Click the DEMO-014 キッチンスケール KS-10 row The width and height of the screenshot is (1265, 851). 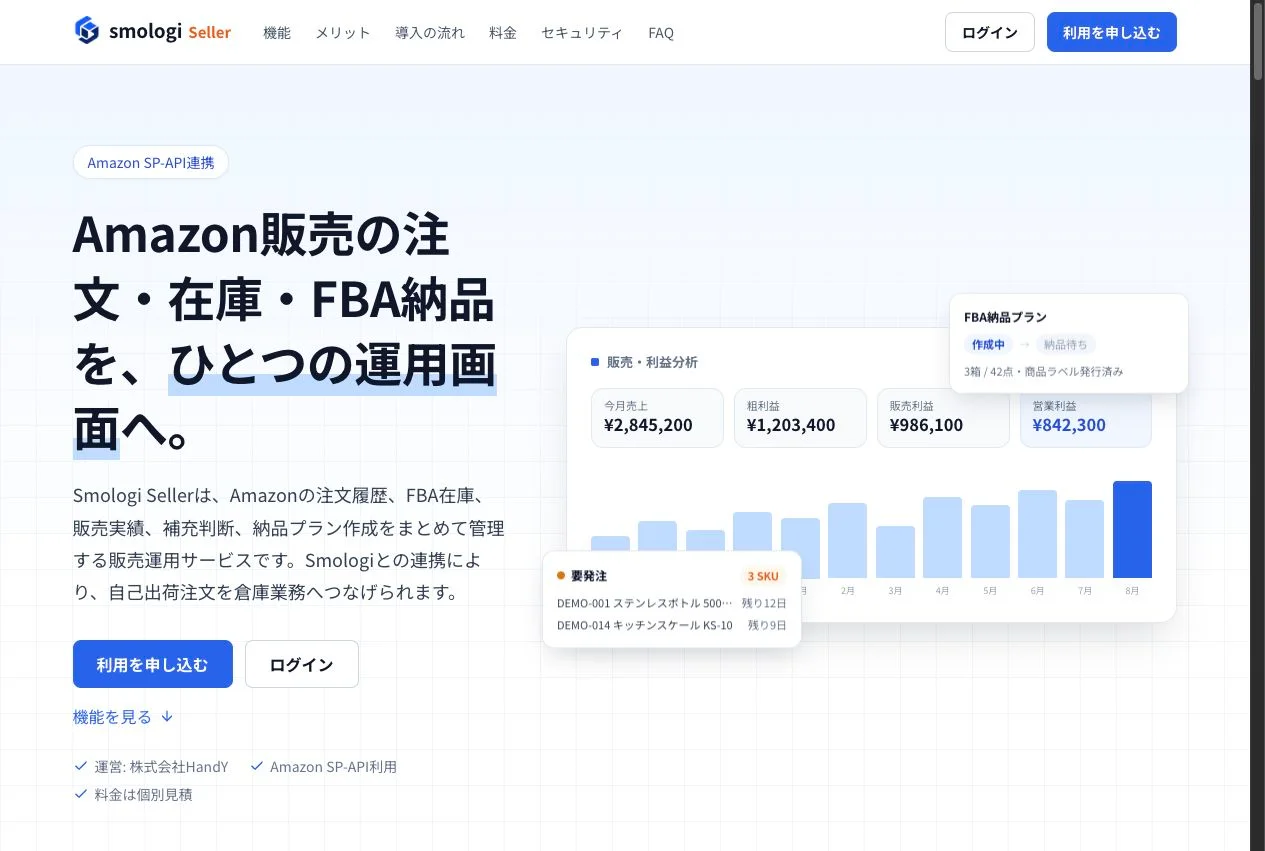[671, 625]
